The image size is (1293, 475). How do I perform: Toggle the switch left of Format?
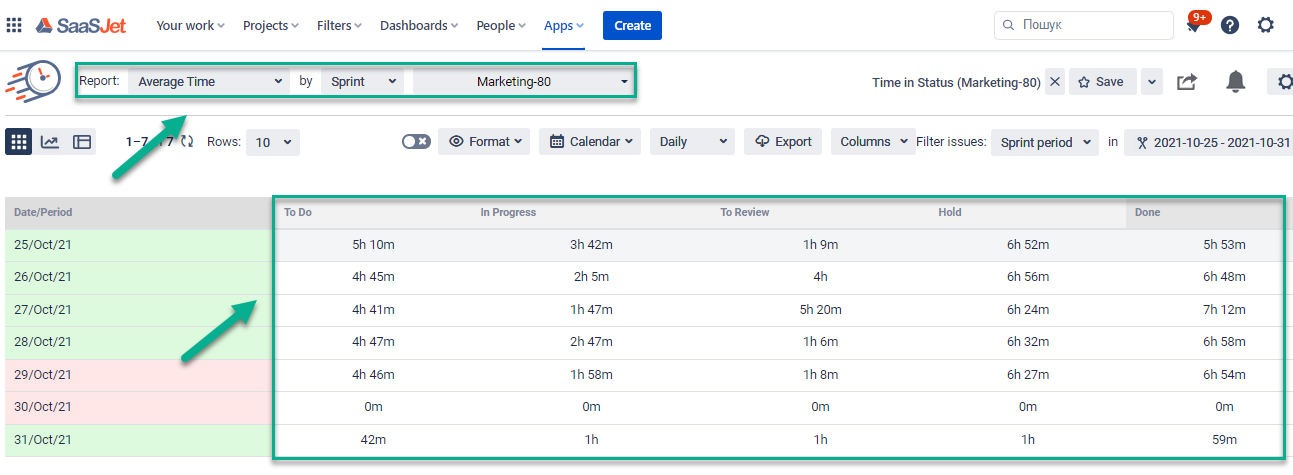pos(416,142)
